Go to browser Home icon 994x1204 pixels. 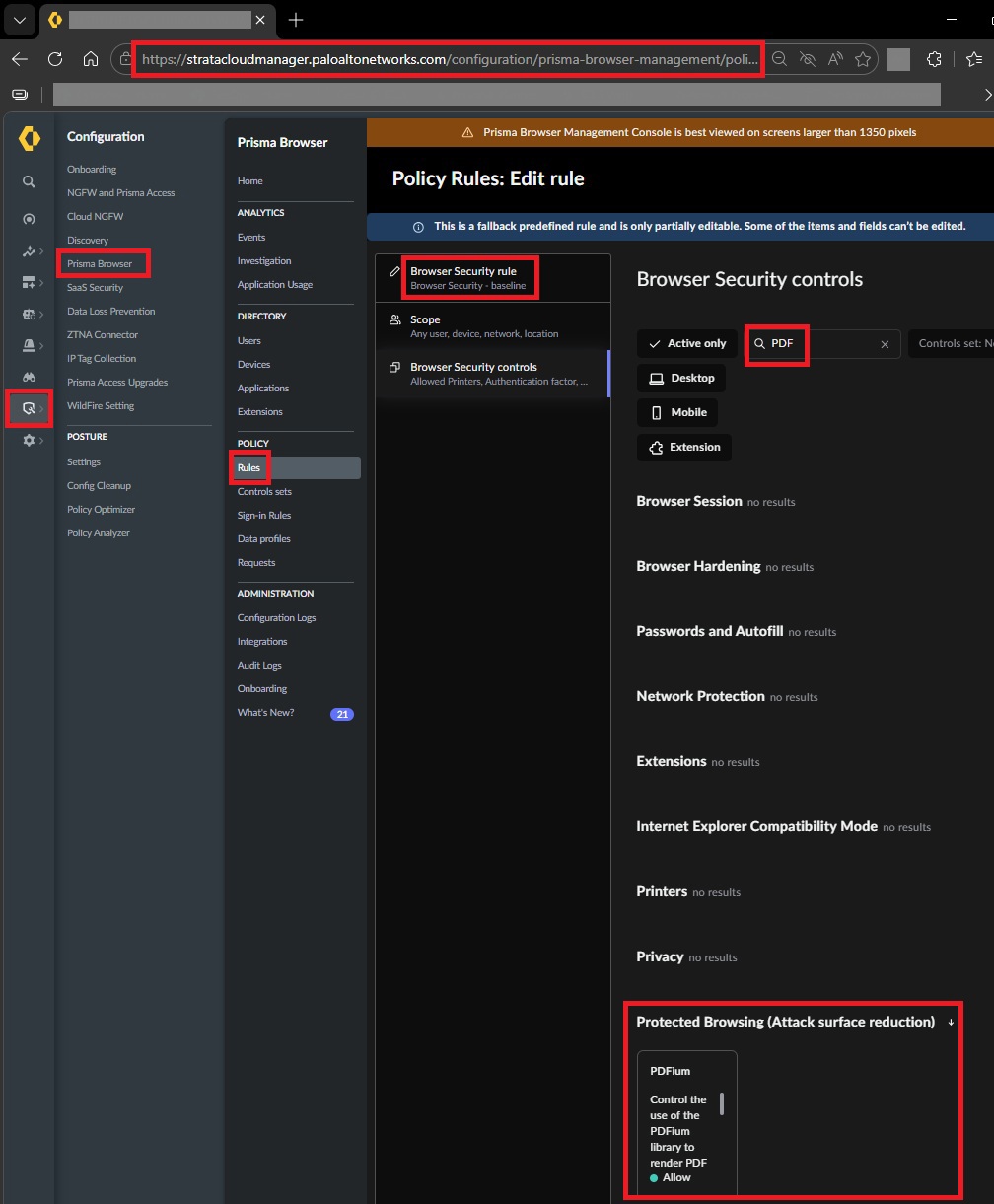90,59
